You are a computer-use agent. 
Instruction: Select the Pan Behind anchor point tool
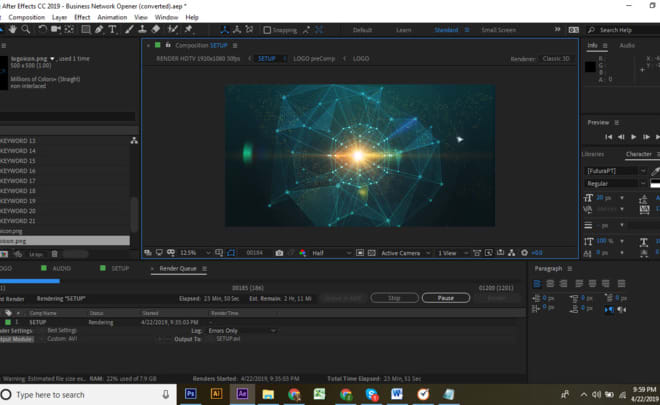point(69,29)
